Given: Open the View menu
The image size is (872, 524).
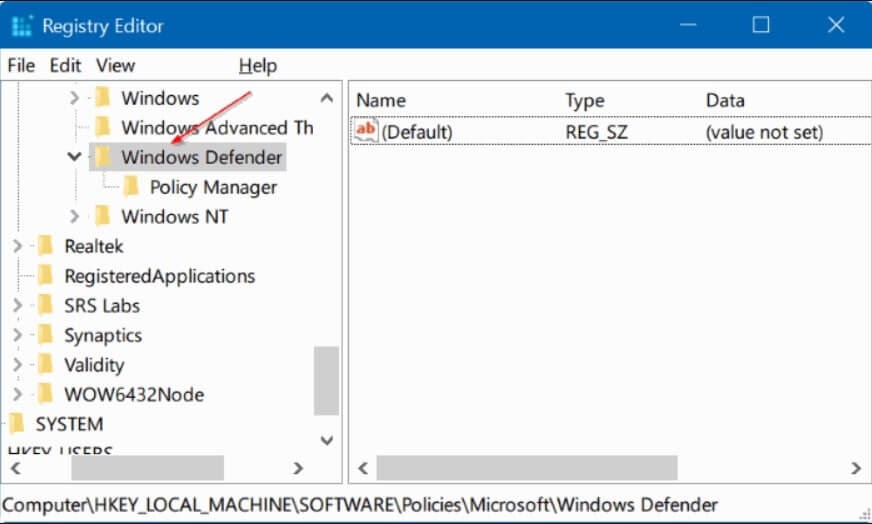Looking at the screenshot, I should (115, 66).
